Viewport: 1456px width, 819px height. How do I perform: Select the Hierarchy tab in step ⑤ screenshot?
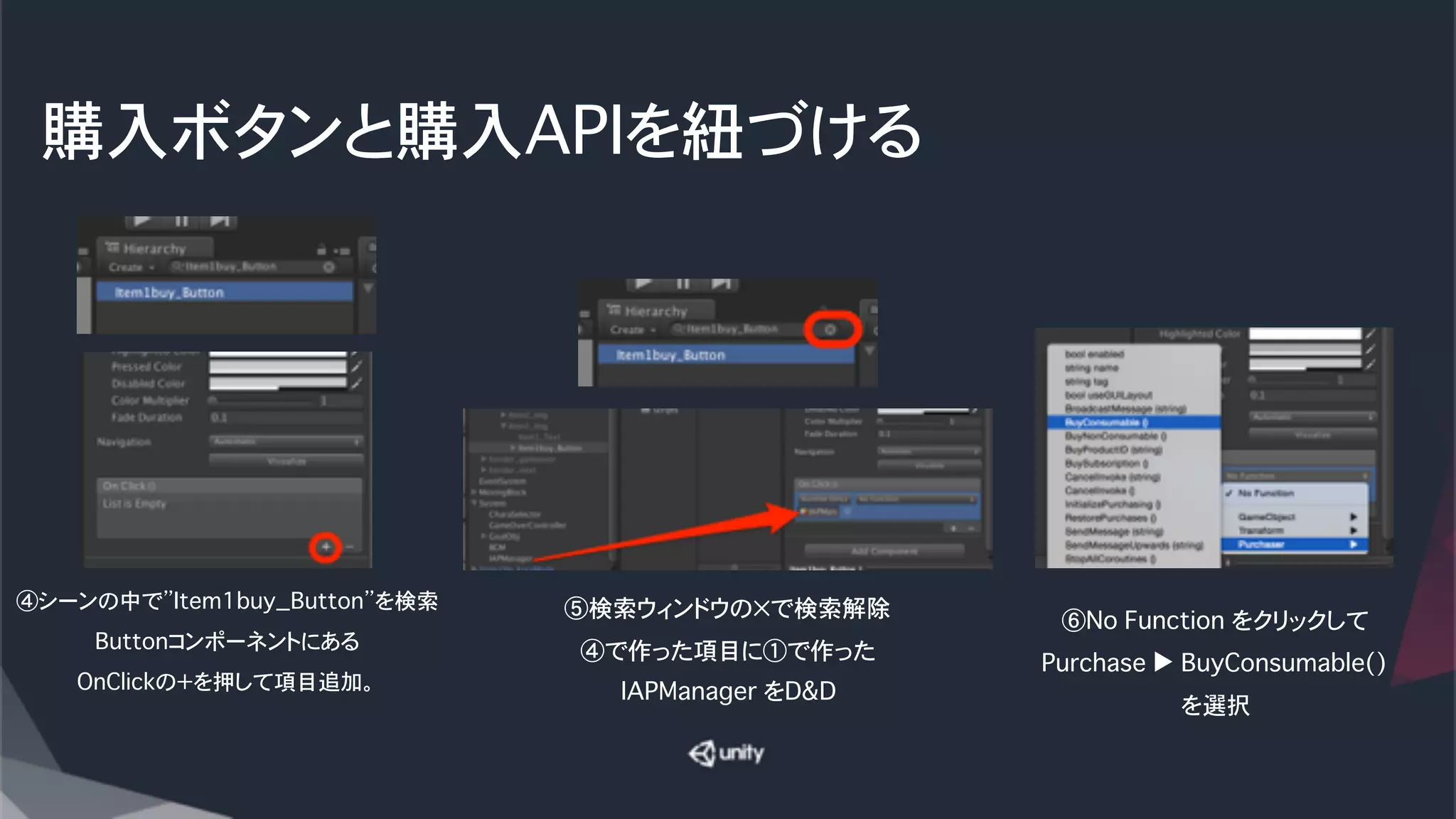655,311
